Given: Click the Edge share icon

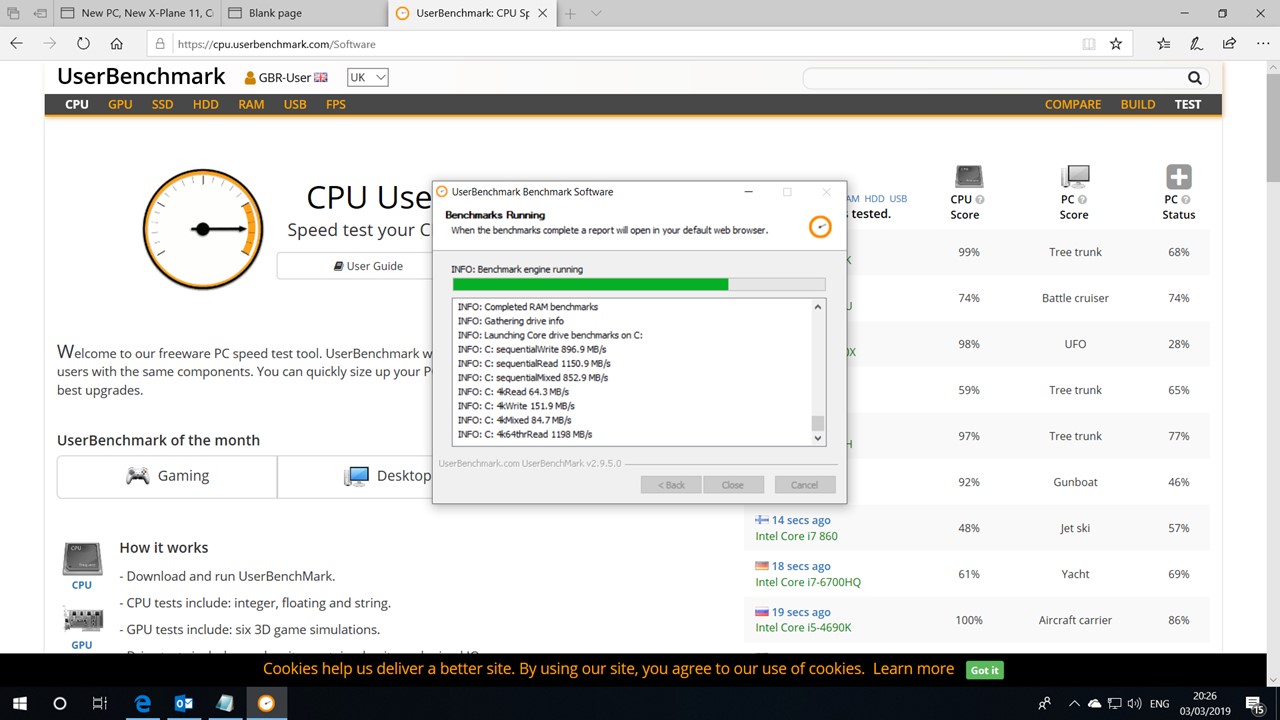Looking at the screenshot, I should coord(1229,44).
